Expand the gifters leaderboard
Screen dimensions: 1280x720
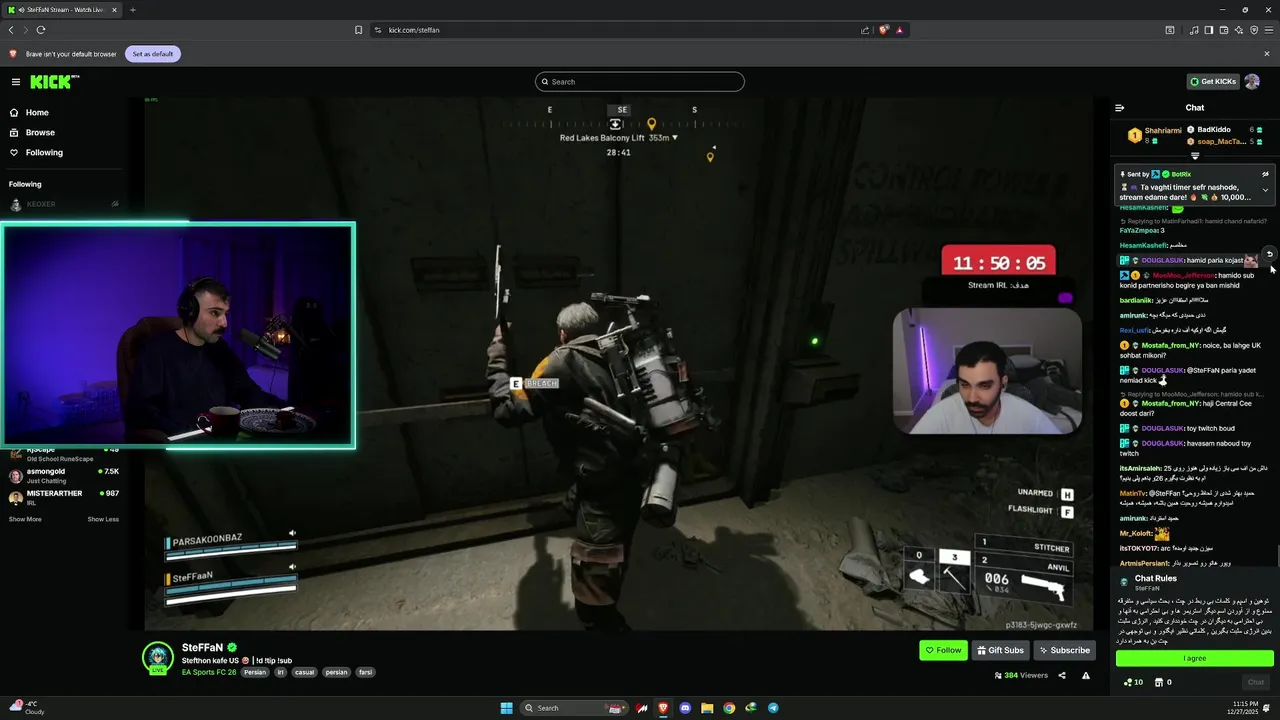[x=1194, y=156]
